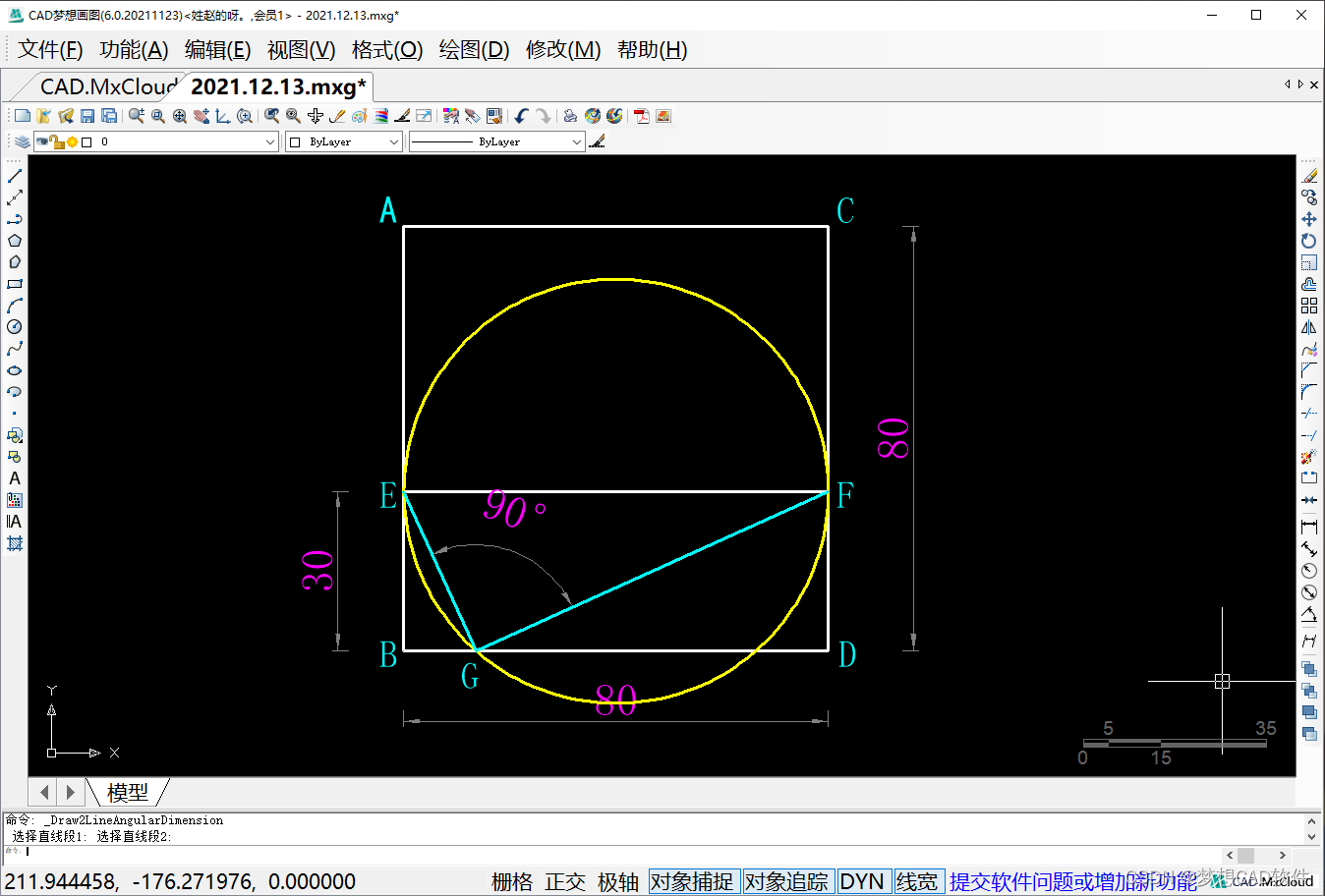
Task: Open the 功能(A) menu
Action: (134, 49)
